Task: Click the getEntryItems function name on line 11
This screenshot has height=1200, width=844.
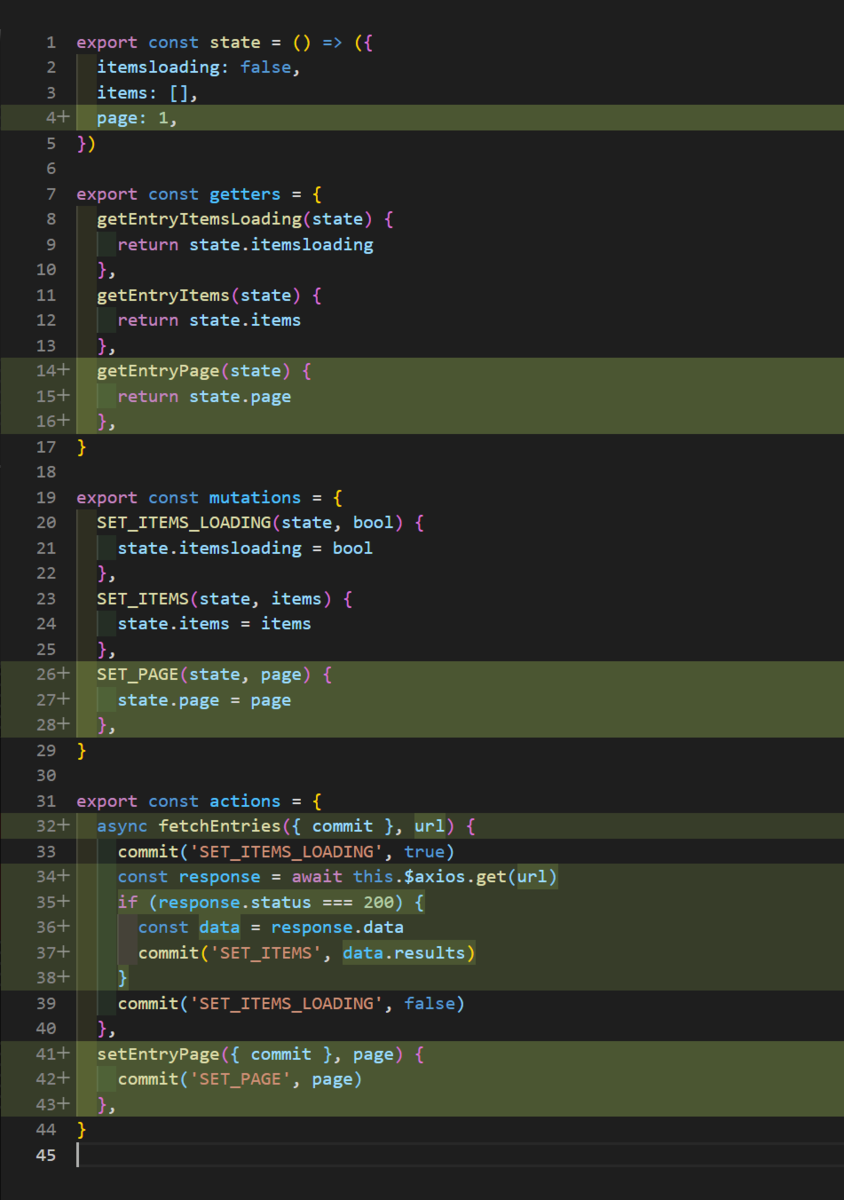Action: (163, 295)
